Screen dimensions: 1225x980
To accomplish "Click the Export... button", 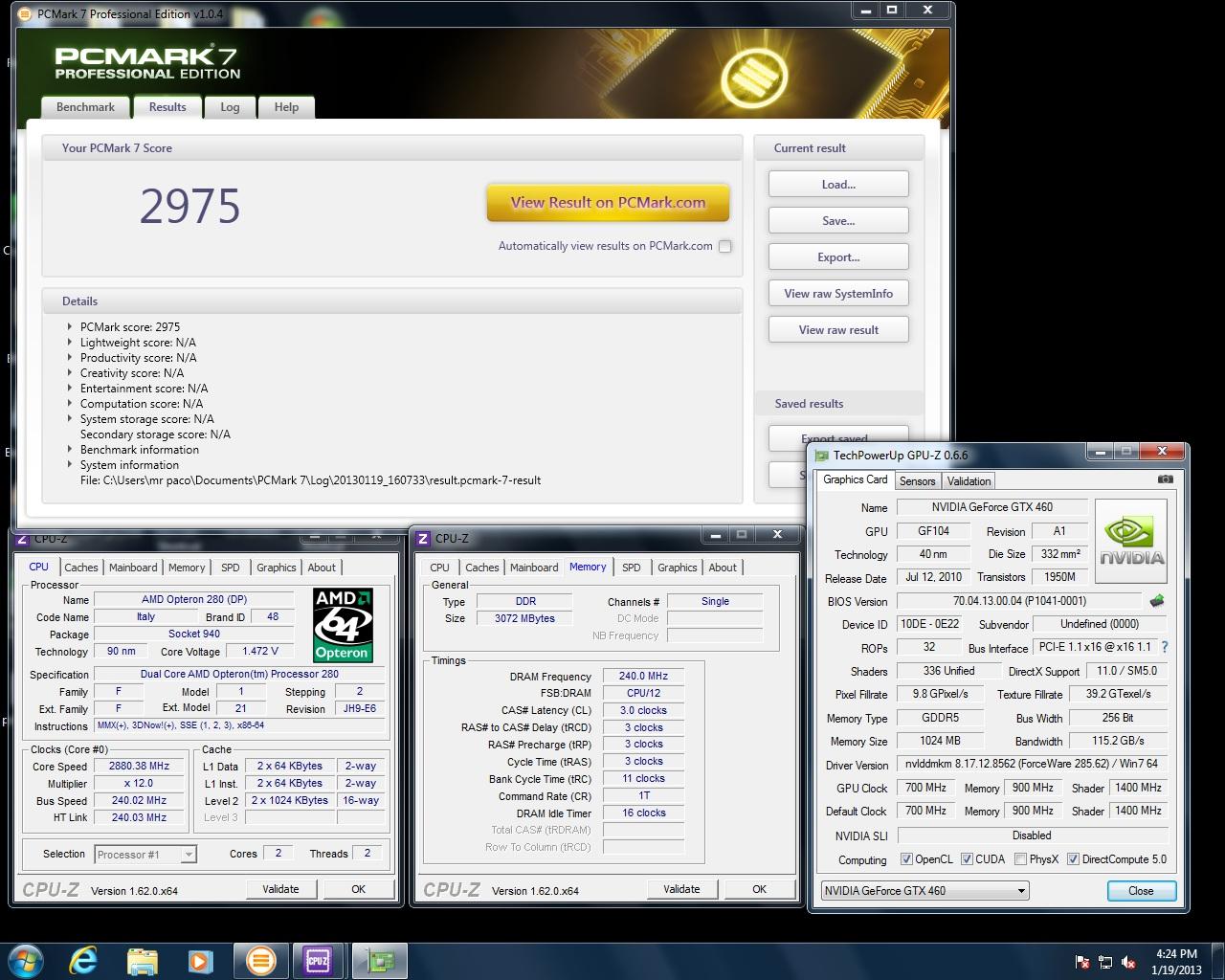I will coord(838,257).
